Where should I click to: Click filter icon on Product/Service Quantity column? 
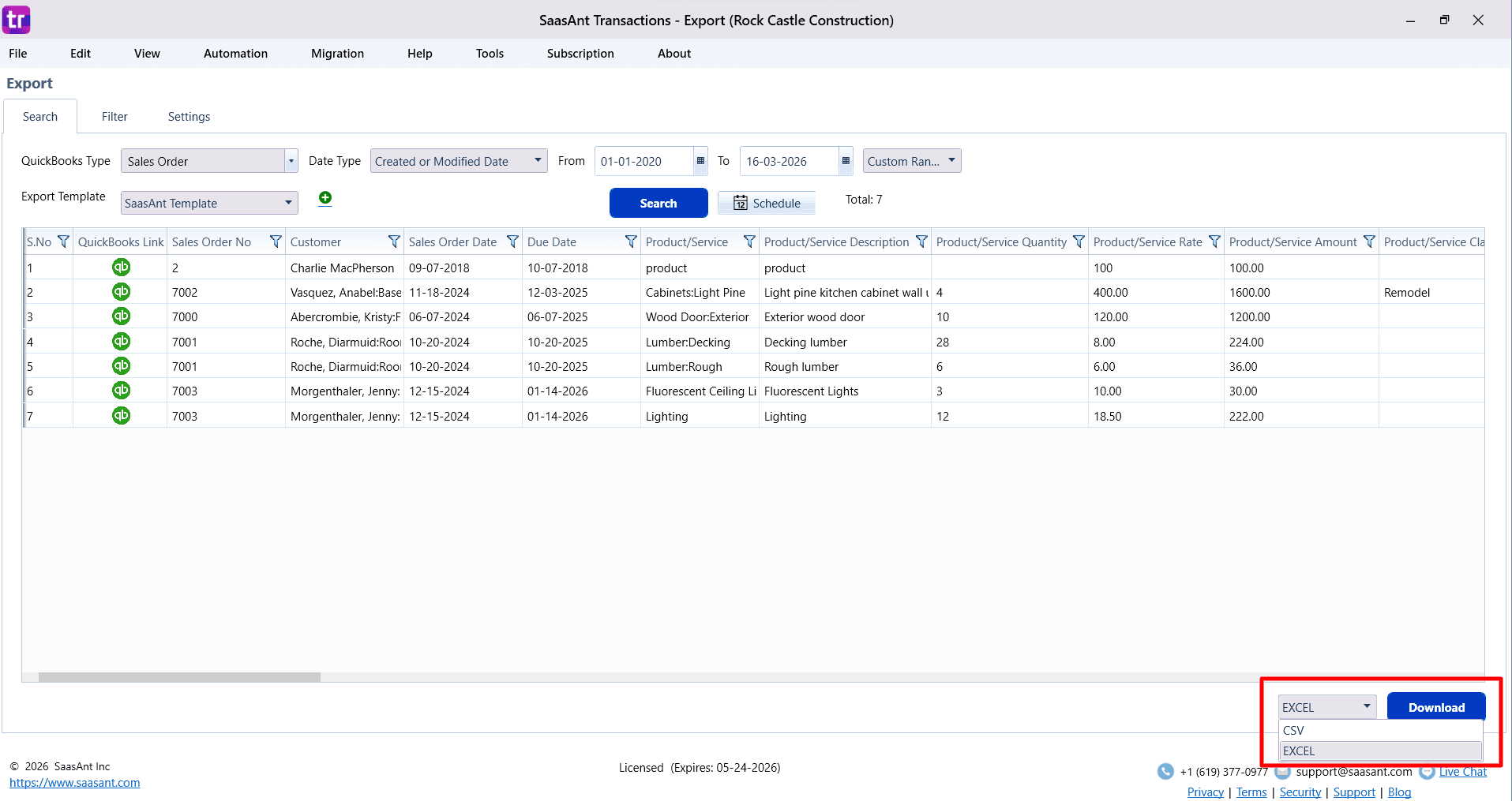coord(1079,241)
